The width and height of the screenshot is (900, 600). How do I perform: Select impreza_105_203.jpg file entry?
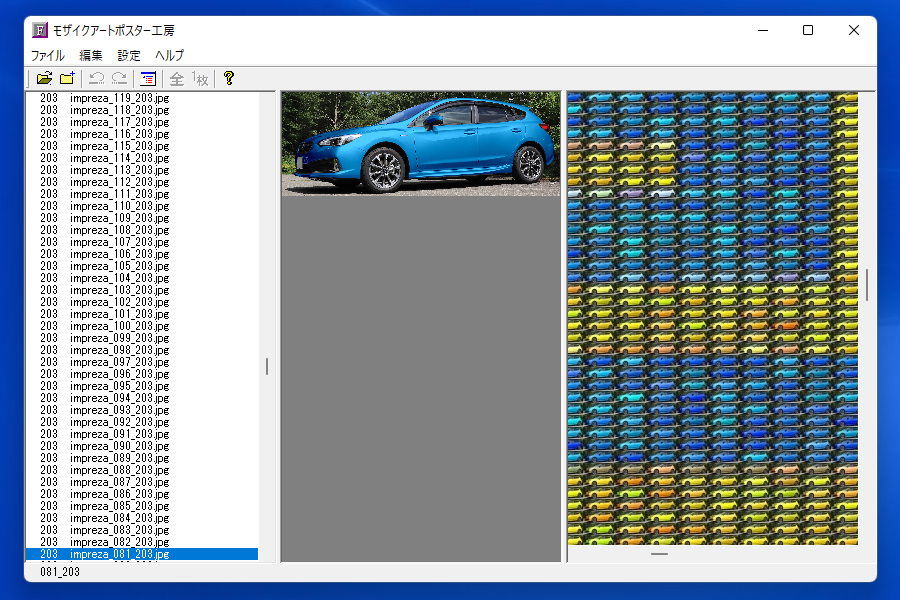(x=142, y=266)
